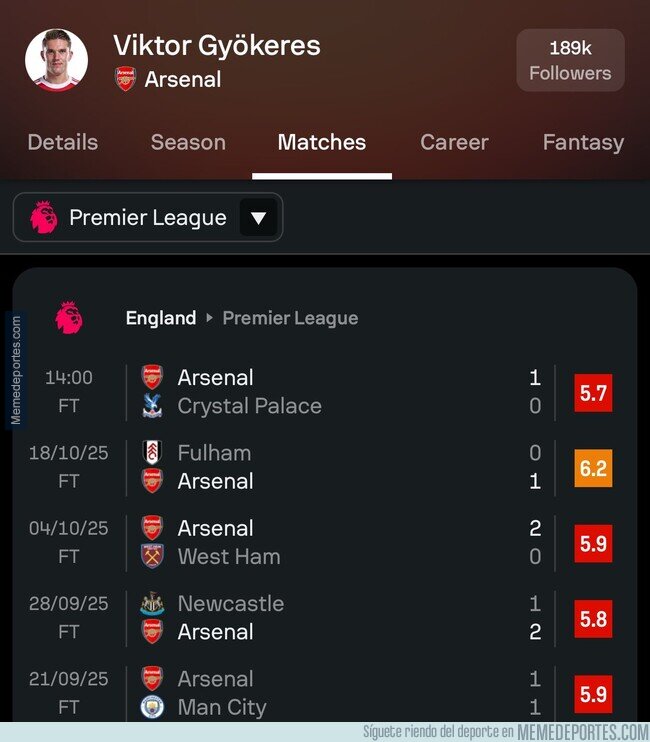Click the Fulham club crest
This screenshot has width=650, height=742.
[x=152, y=453]
